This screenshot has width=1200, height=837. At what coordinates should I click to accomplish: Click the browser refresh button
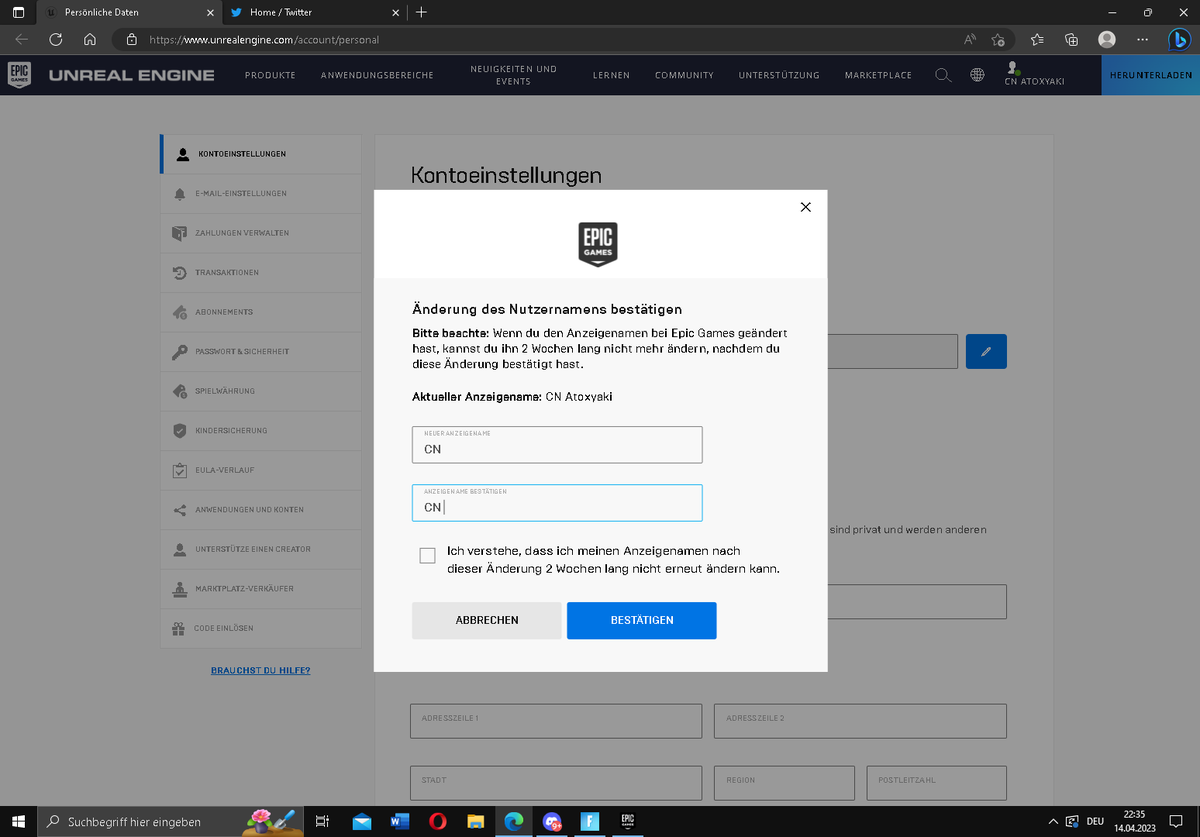click(56, 40)
